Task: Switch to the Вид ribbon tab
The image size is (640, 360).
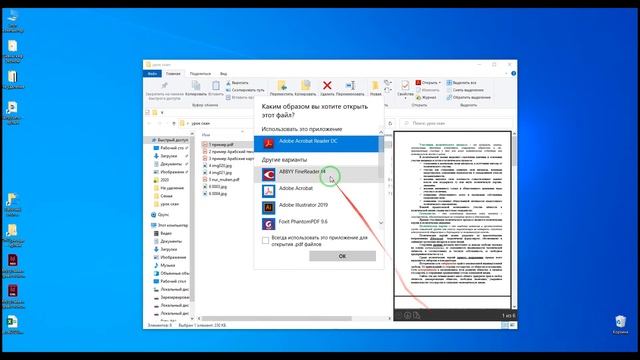Action: pyautogui.click(x=223, y=73)
